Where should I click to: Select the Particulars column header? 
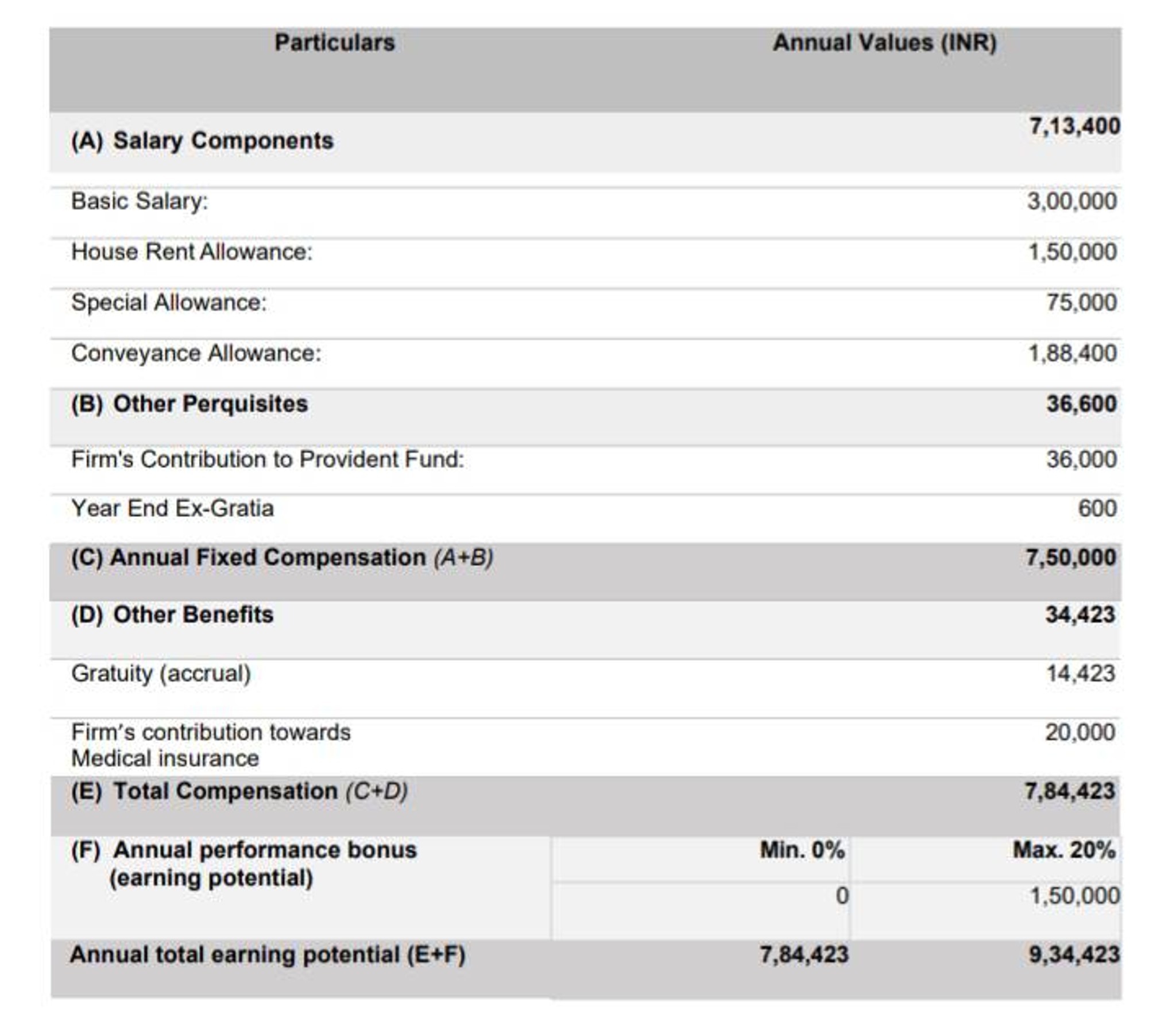click(x=334, y=43)
